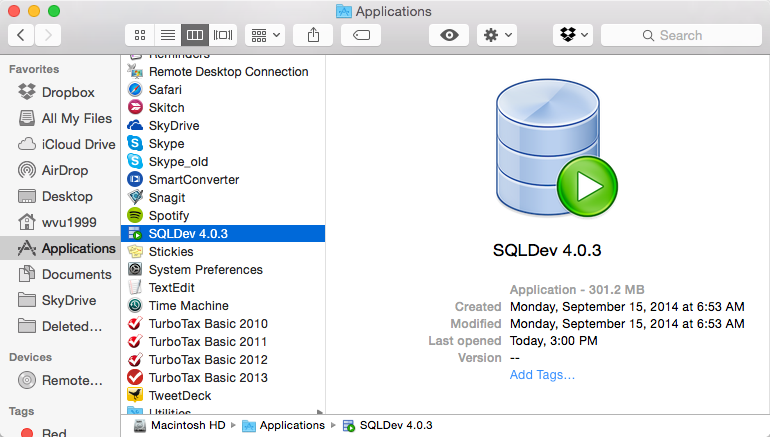Viewport: 770px width, 437px height.
Task: Open the Action gear menu
Action: point(497,35)
